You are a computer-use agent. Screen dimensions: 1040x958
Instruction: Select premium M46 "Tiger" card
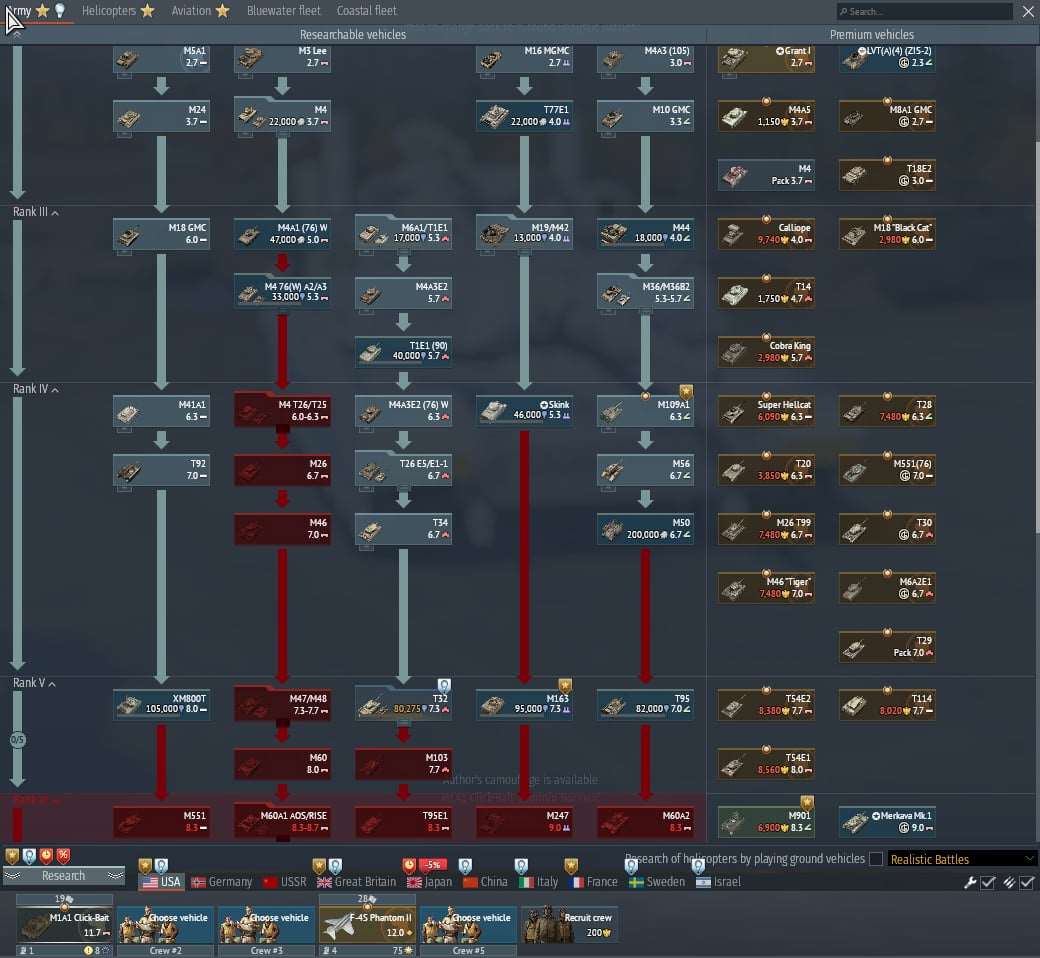tap(766, 588)
